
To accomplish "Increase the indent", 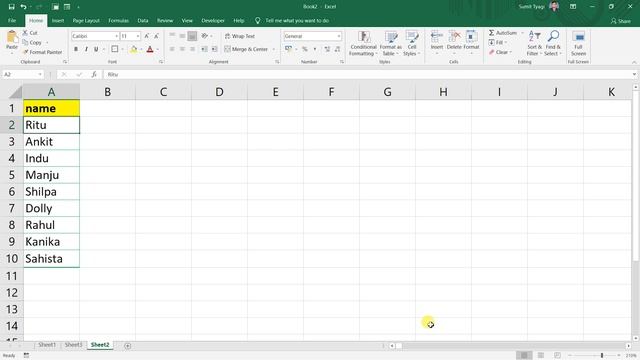I will tap(214, 49).
